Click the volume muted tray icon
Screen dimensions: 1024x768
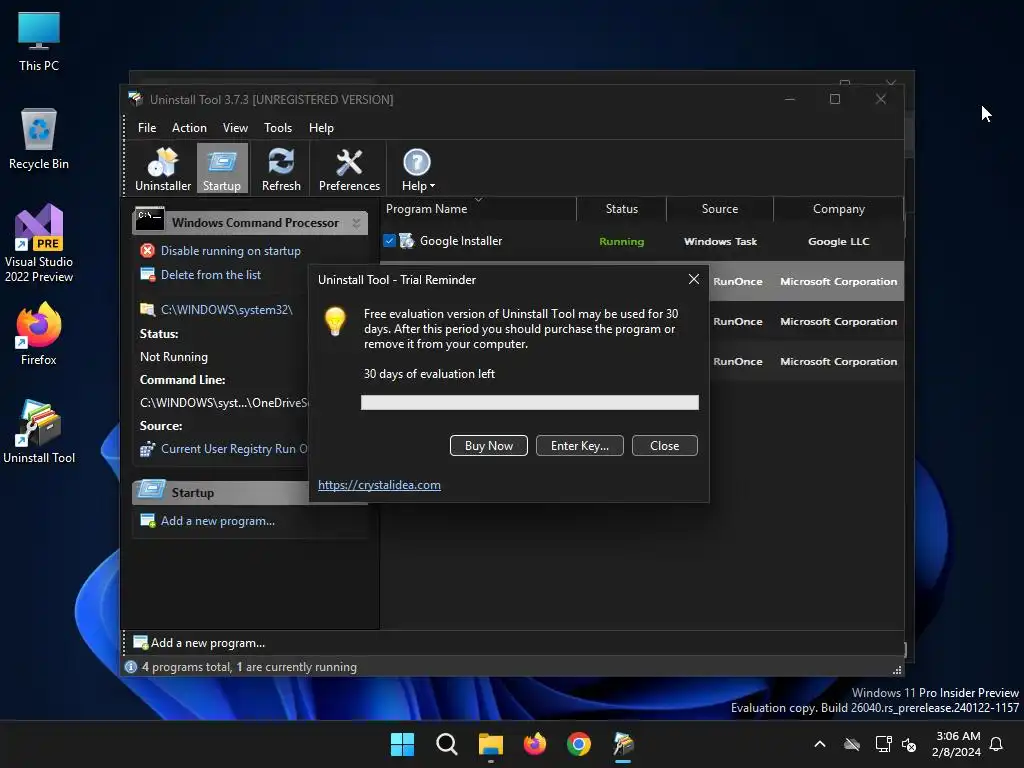coord(908,744)
